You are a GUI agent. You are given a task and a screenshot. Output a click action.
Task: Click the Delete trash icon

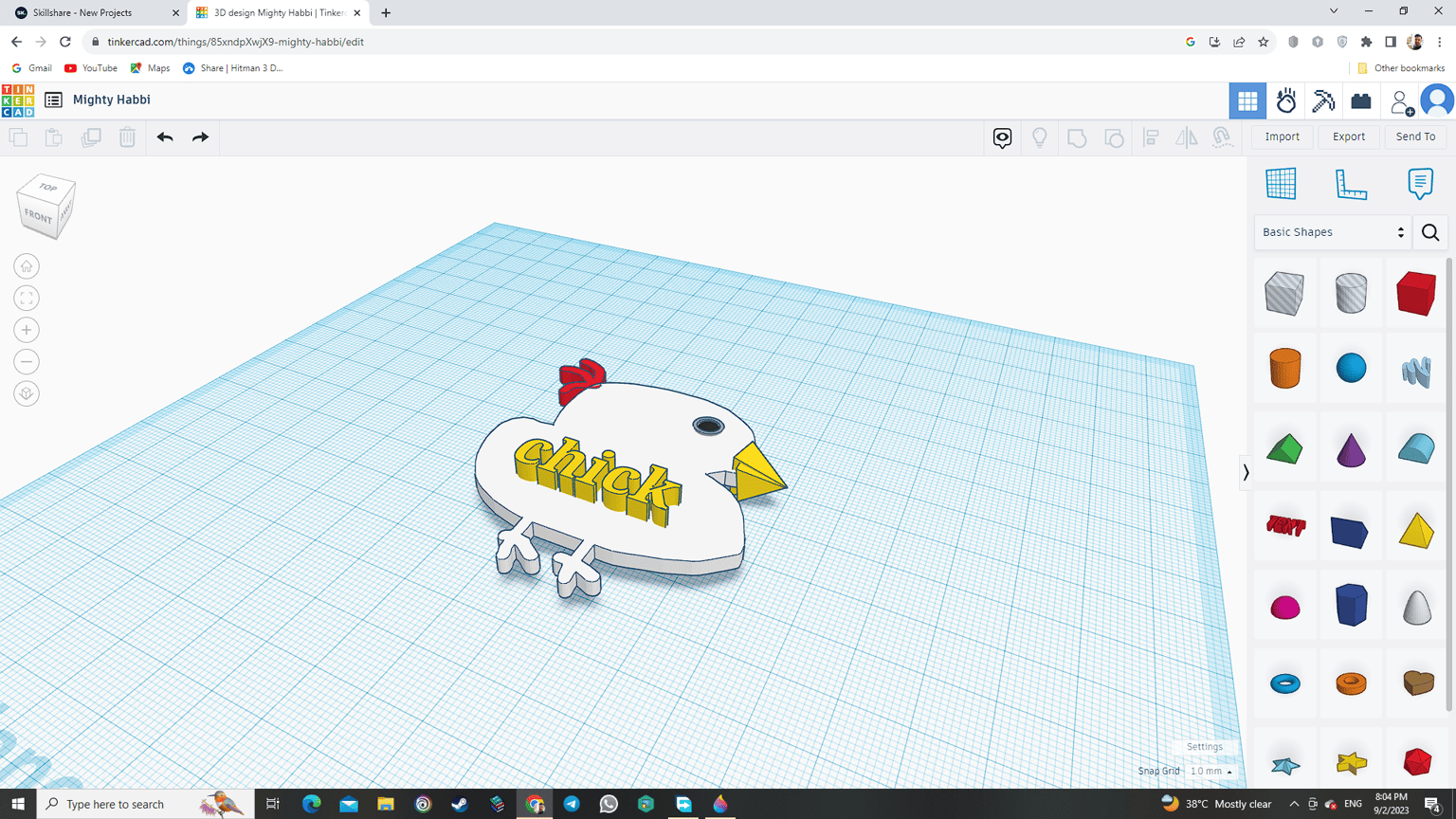tap(127, 137)
